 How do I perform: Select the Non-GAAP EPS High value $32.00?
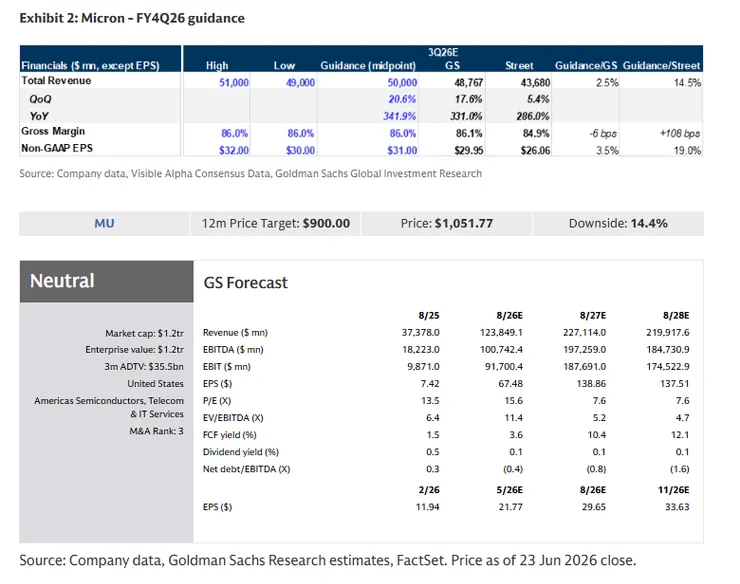click(x=234, y=151)
